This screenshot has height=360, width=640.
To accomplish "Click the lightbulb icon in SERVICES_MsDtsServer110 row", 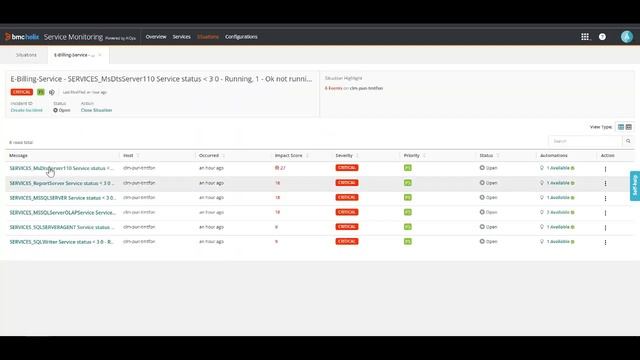I will point(542,168).
